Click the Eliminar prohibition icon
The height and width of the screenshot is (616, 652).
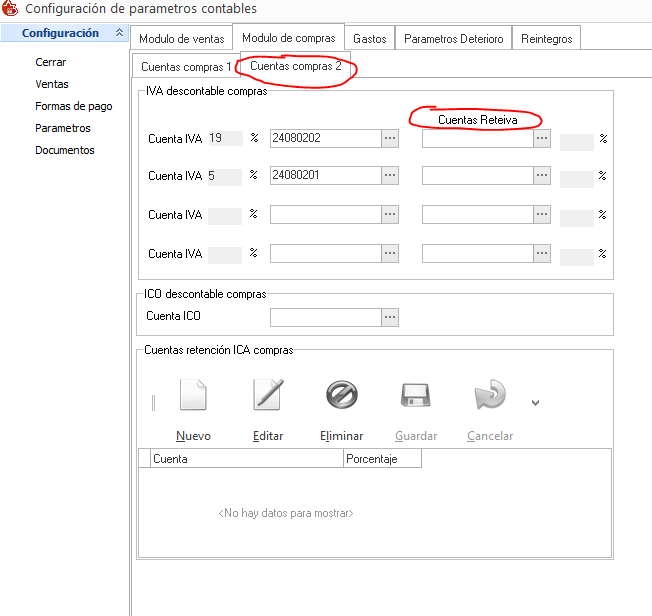pyautogui.click(x=342, y=396)
